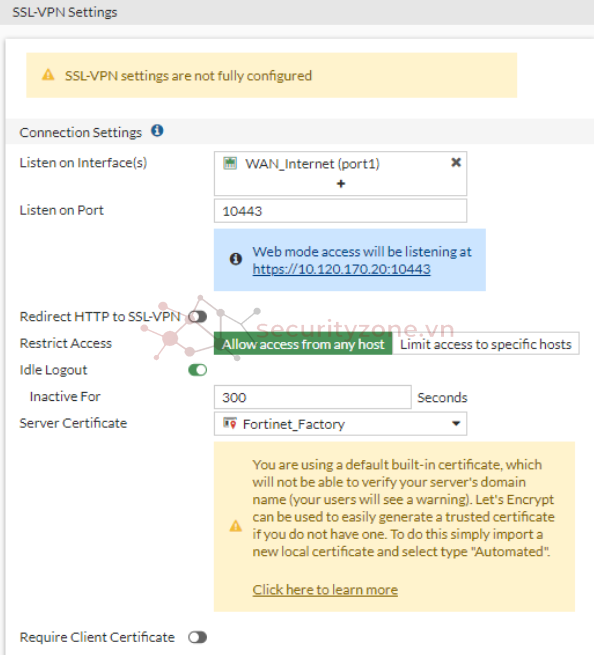The image size is (594, 655).
Task: Click the Listen on Port field
Action: tap(340, 211)
